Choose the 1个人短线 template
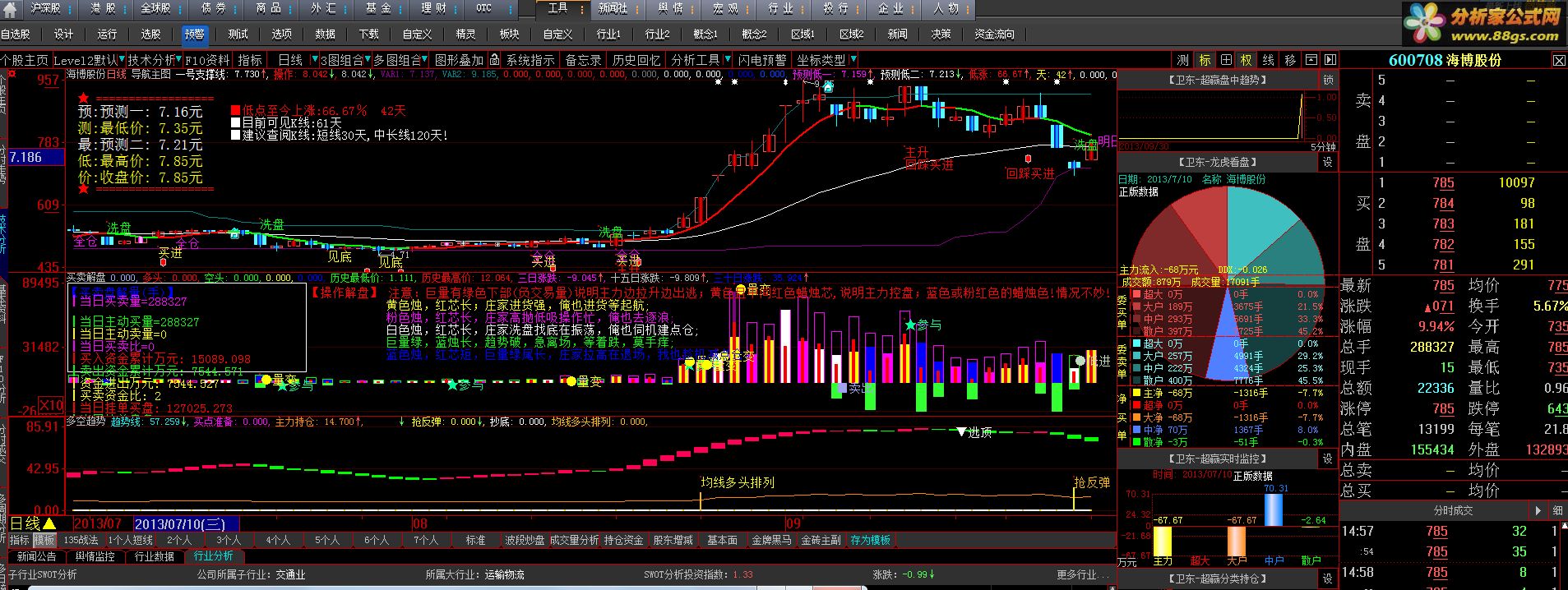Screen dimensions: 1568x590 point(131,541)
